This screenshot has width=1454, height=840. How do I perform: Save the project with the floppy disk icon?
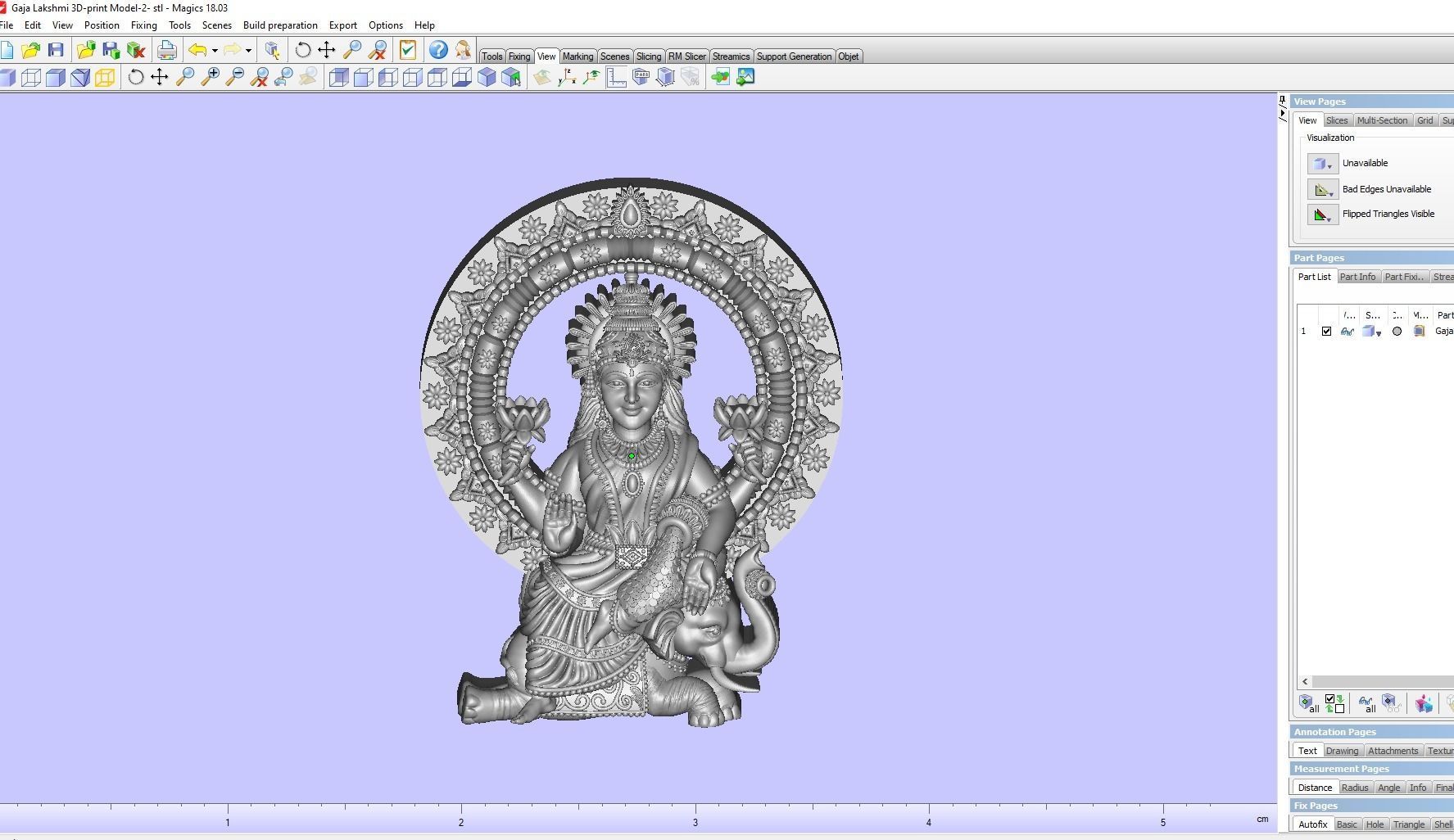click(56, 51)
